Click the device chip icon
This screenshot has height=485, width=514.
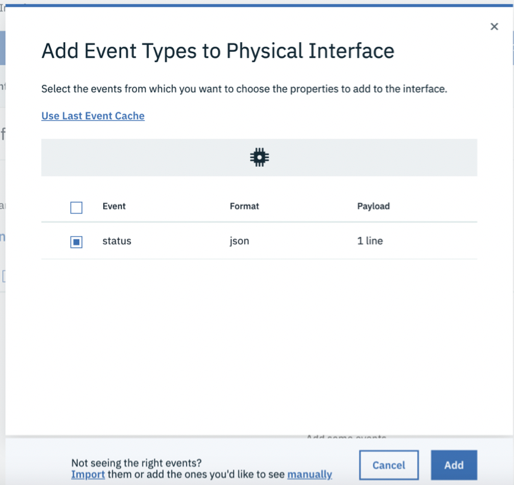[259, 157]
